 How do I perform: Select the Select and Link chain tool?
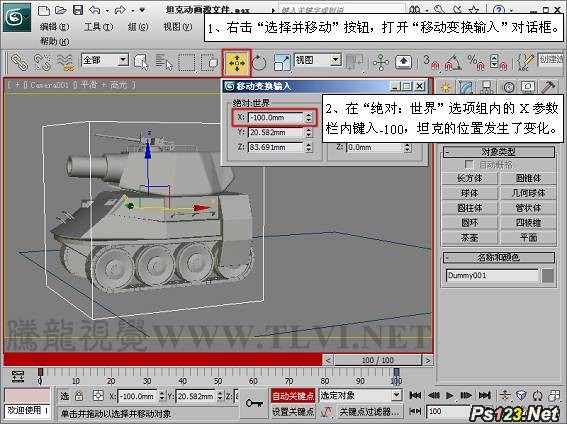[19, 62]
